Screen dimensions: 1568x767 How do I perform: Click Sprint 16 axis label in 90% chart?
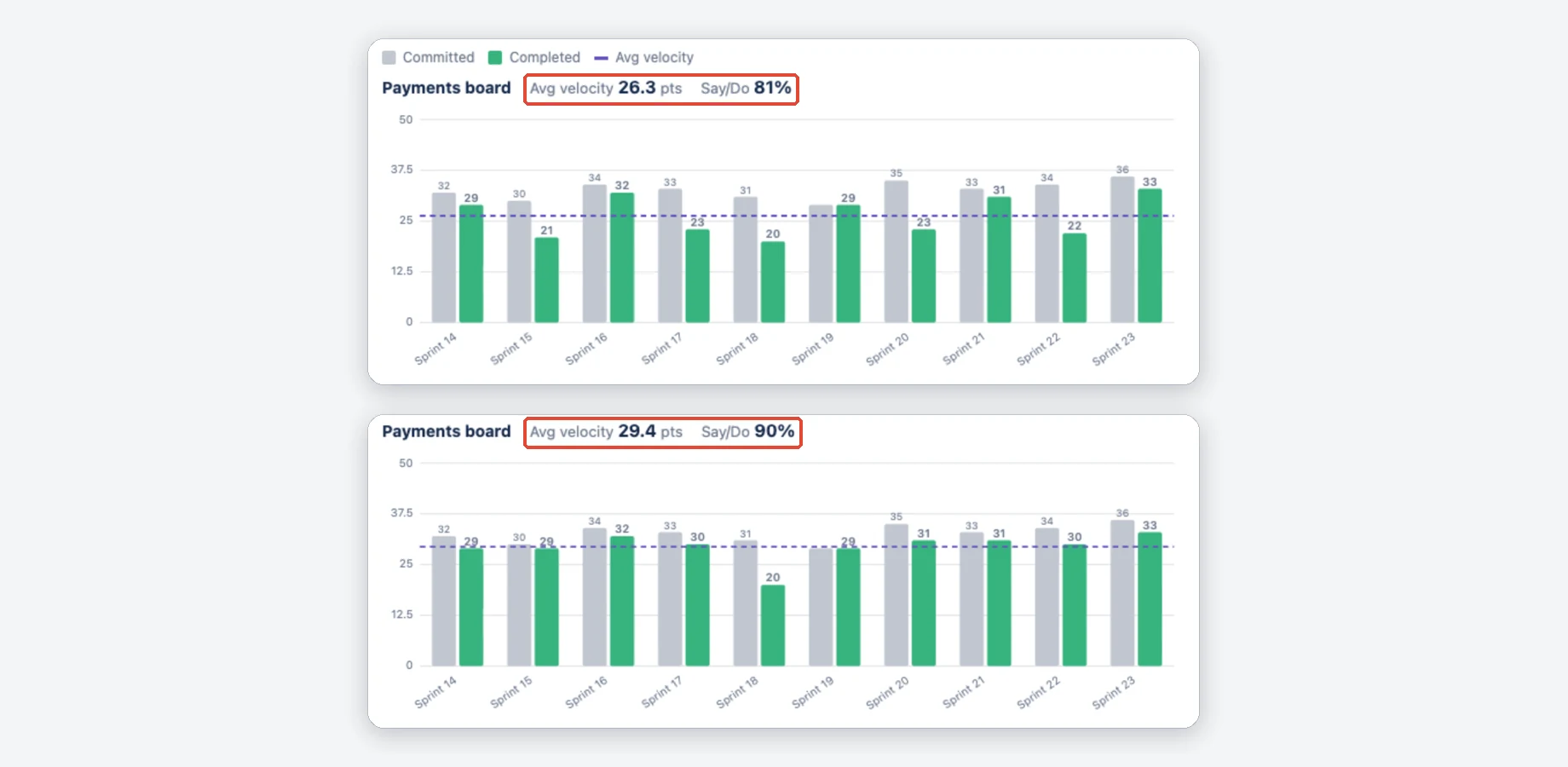click(x=586, y=692)
